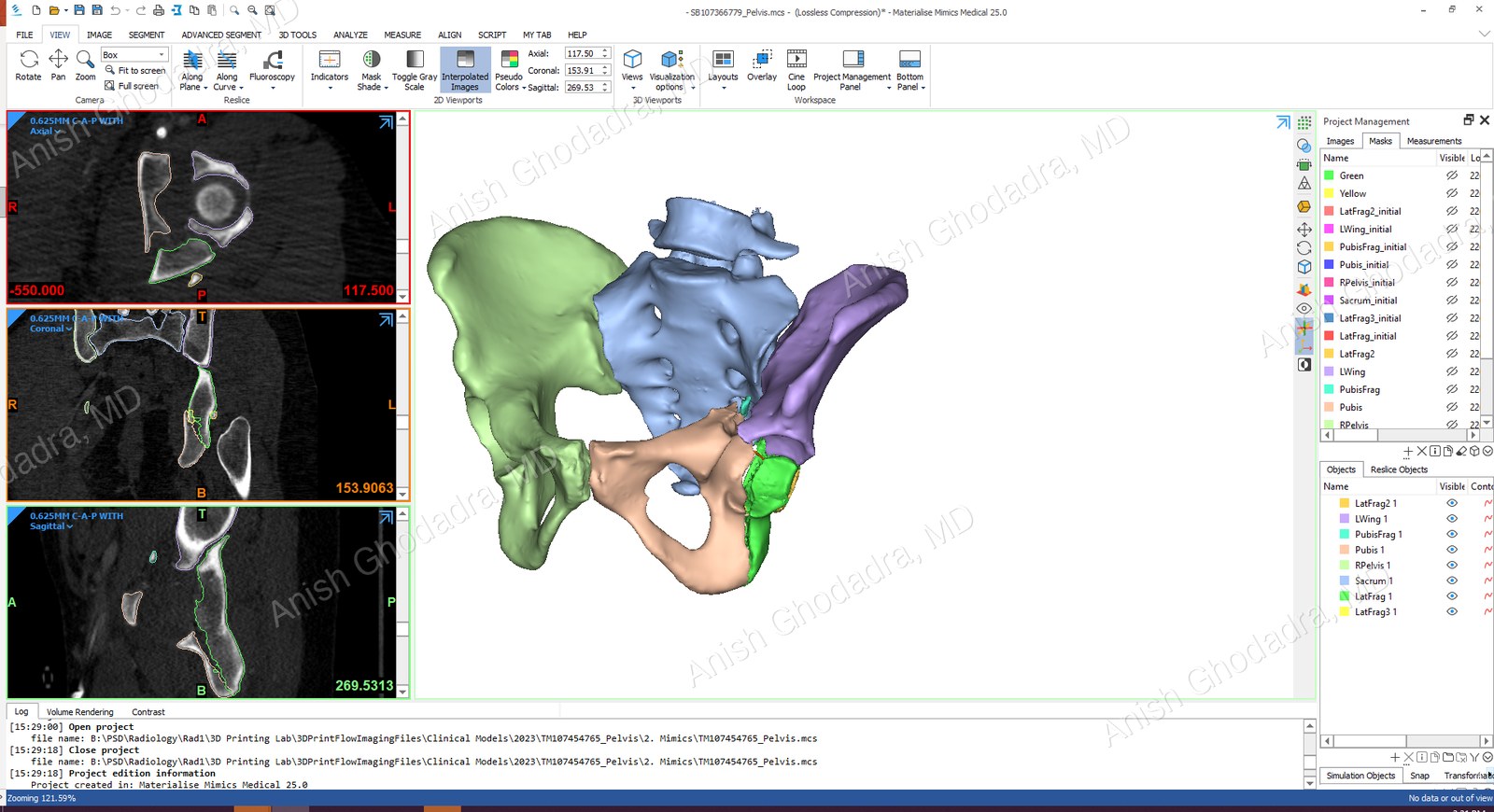Screen dimensions: 1494x812
Task: Click the orange 3D box icon in side toolbar
Action: [1304, 206]
